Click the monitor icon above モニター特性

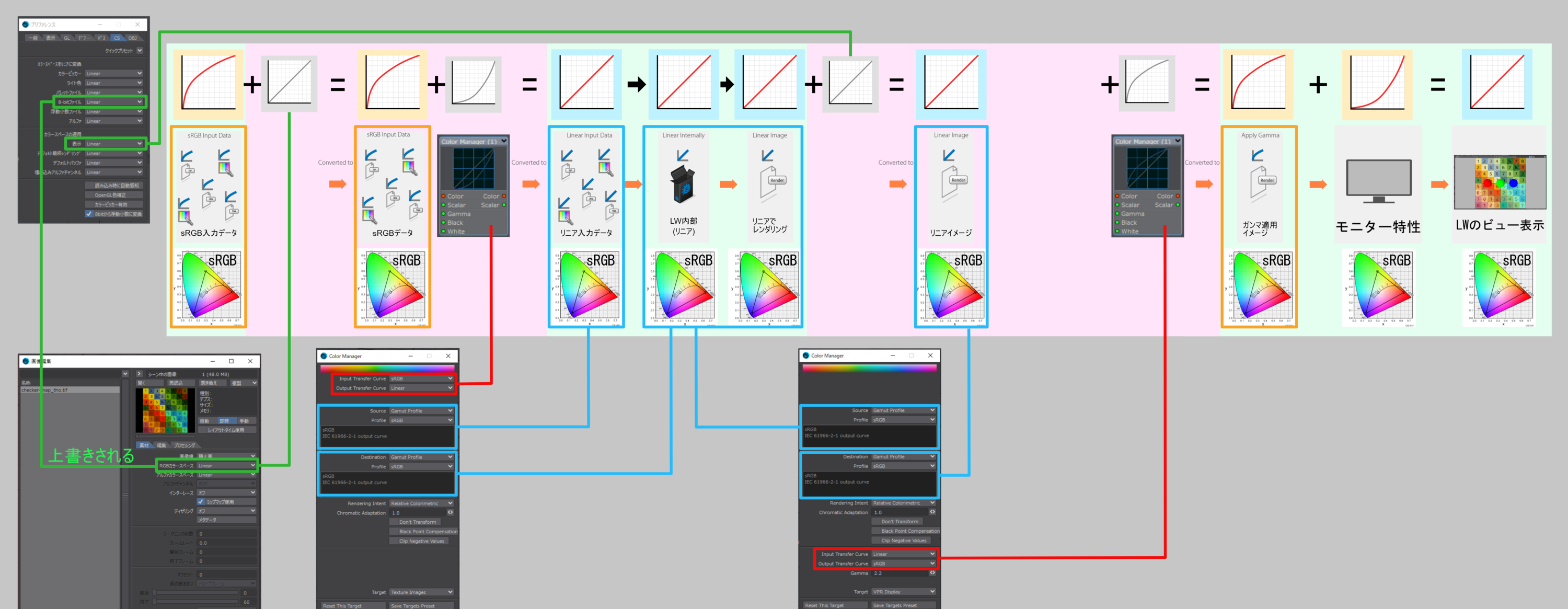click(x=1379, y=181)
